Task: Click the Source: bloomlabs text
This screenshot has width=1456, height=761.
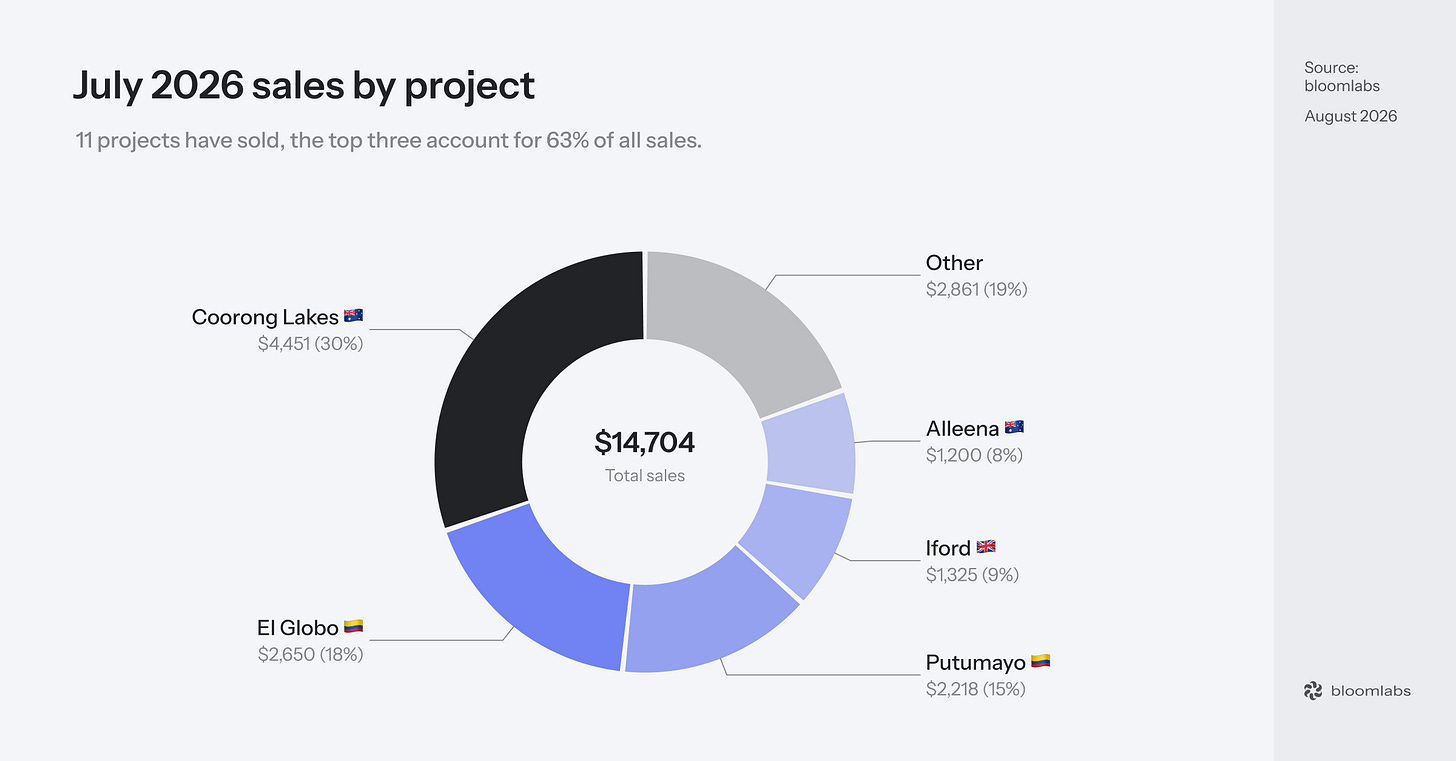Action: tap(1342, 76)
